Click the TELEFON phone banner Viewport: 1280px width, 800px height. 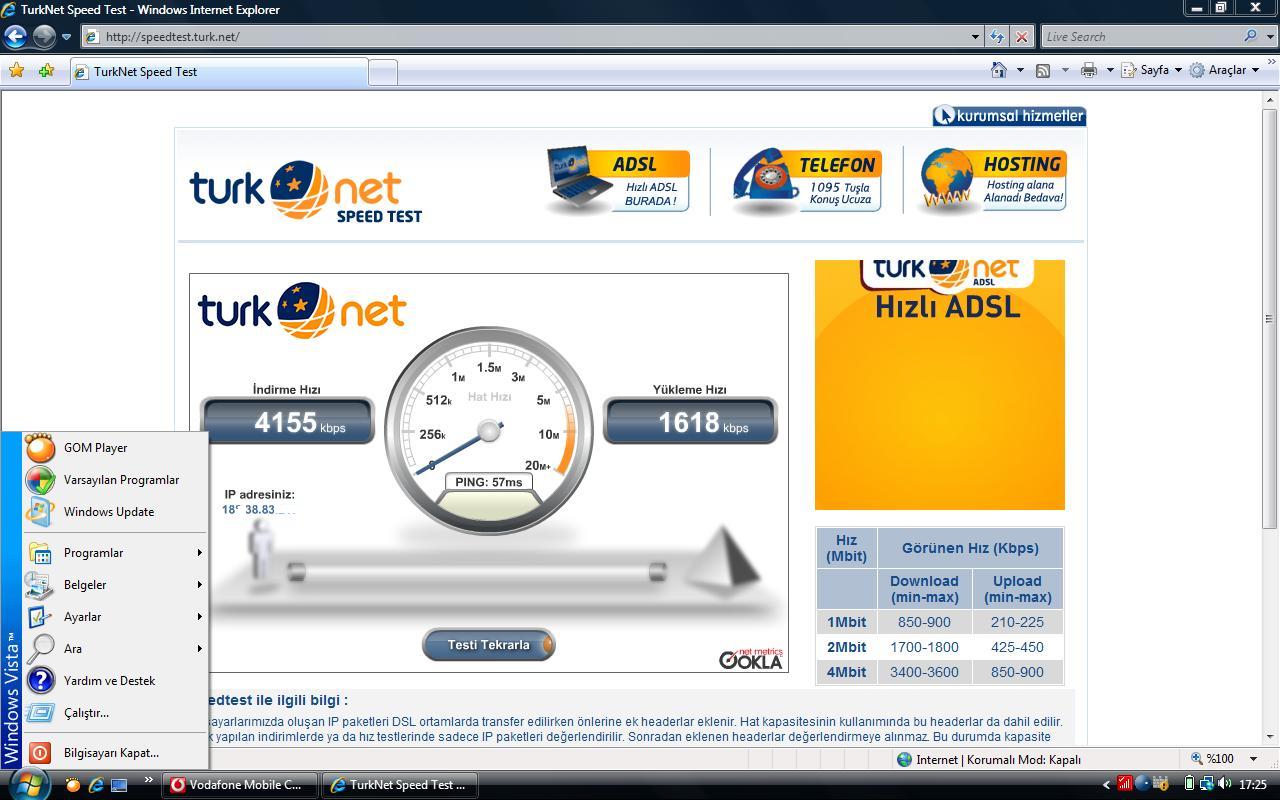(806, 181)
